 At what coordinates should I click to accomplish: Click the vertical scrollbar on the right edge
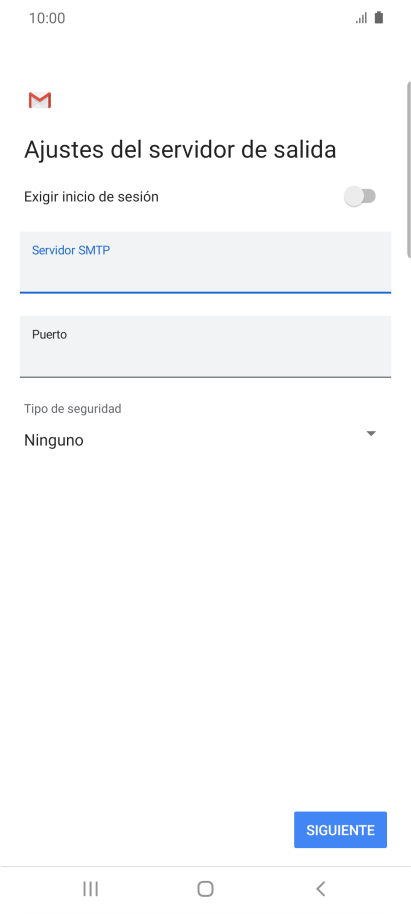coord(408,169)
